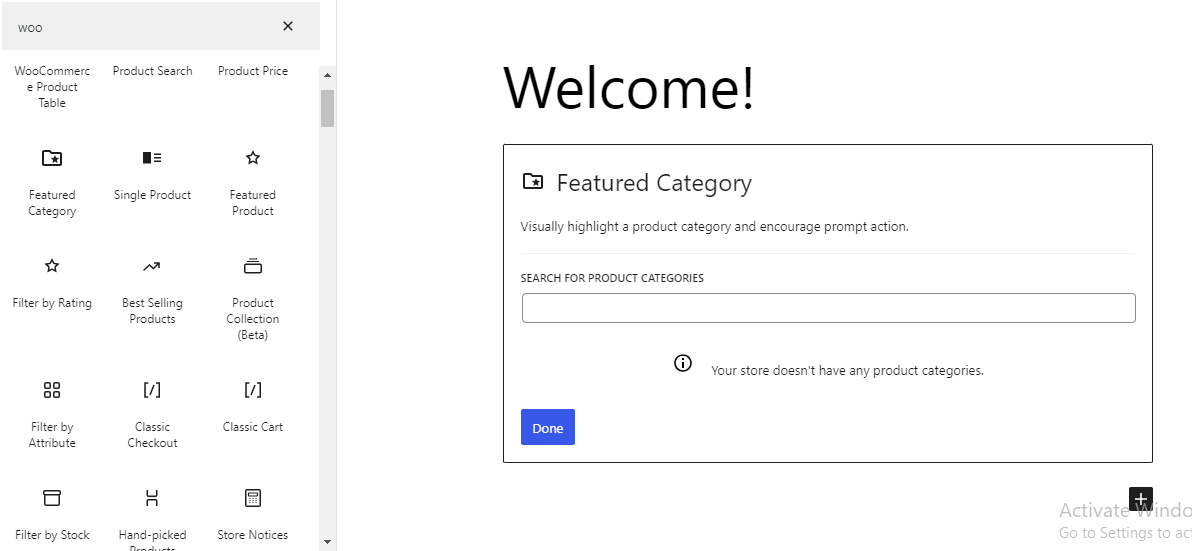Clear the block search field

point(288,26)
